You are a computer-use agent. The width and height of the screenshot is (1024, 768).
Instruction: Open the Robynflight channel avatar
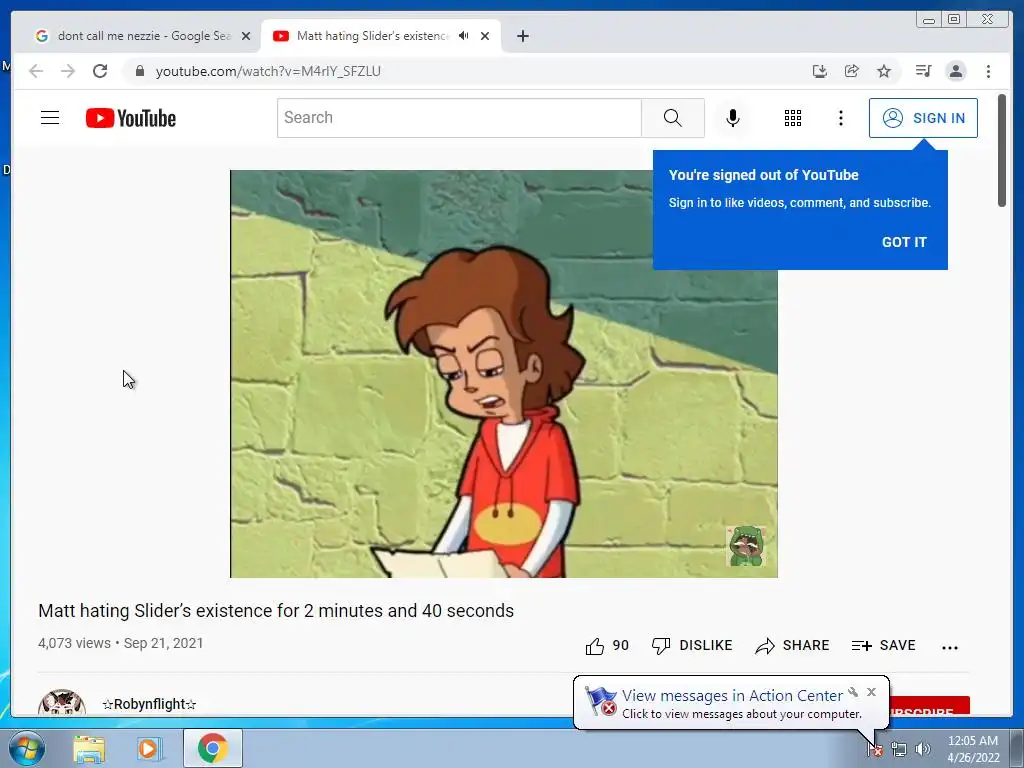point(62,703)
